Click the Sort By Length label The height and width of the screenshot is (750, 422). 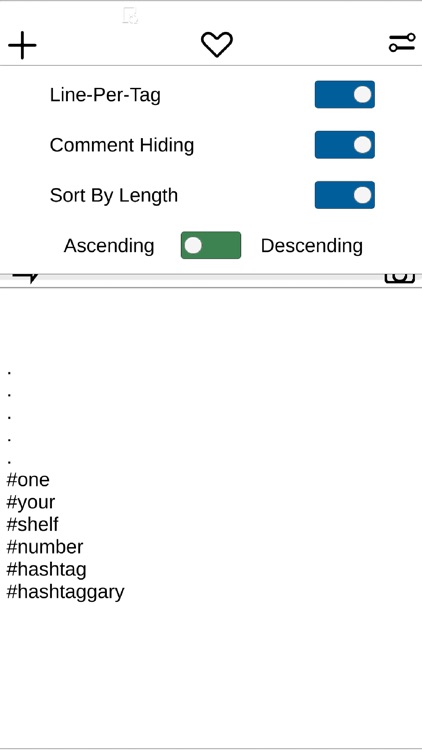click(114, 196)
